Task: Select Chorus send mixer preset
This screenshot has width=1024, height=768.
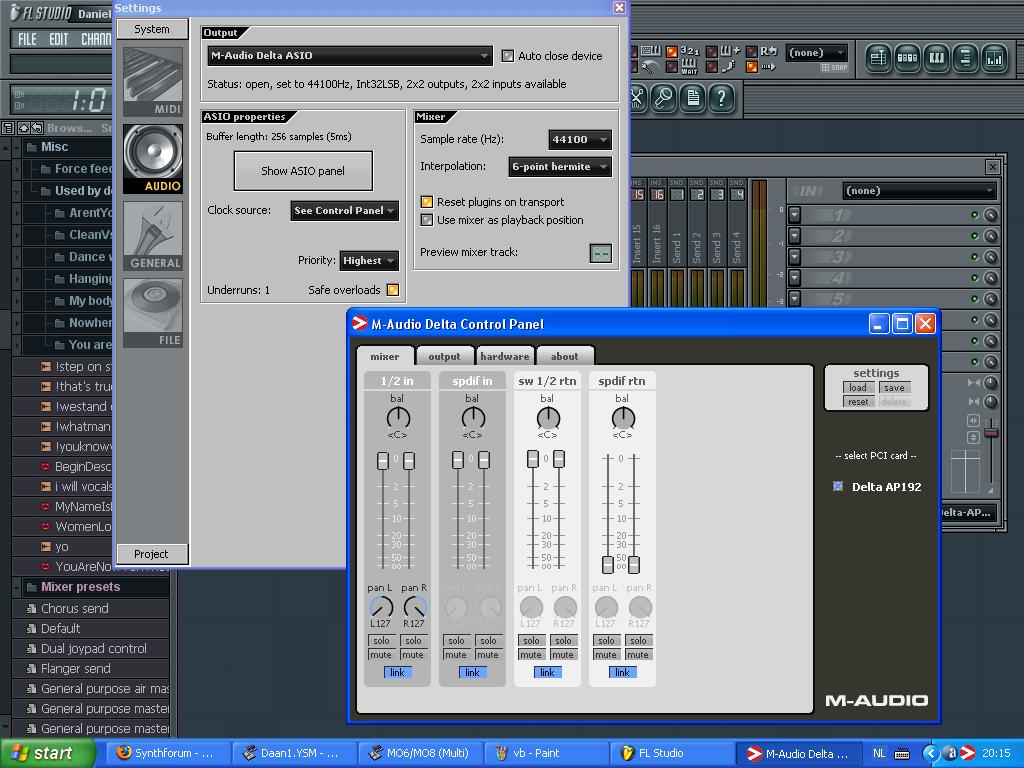Action: click(x=74, y=609)
